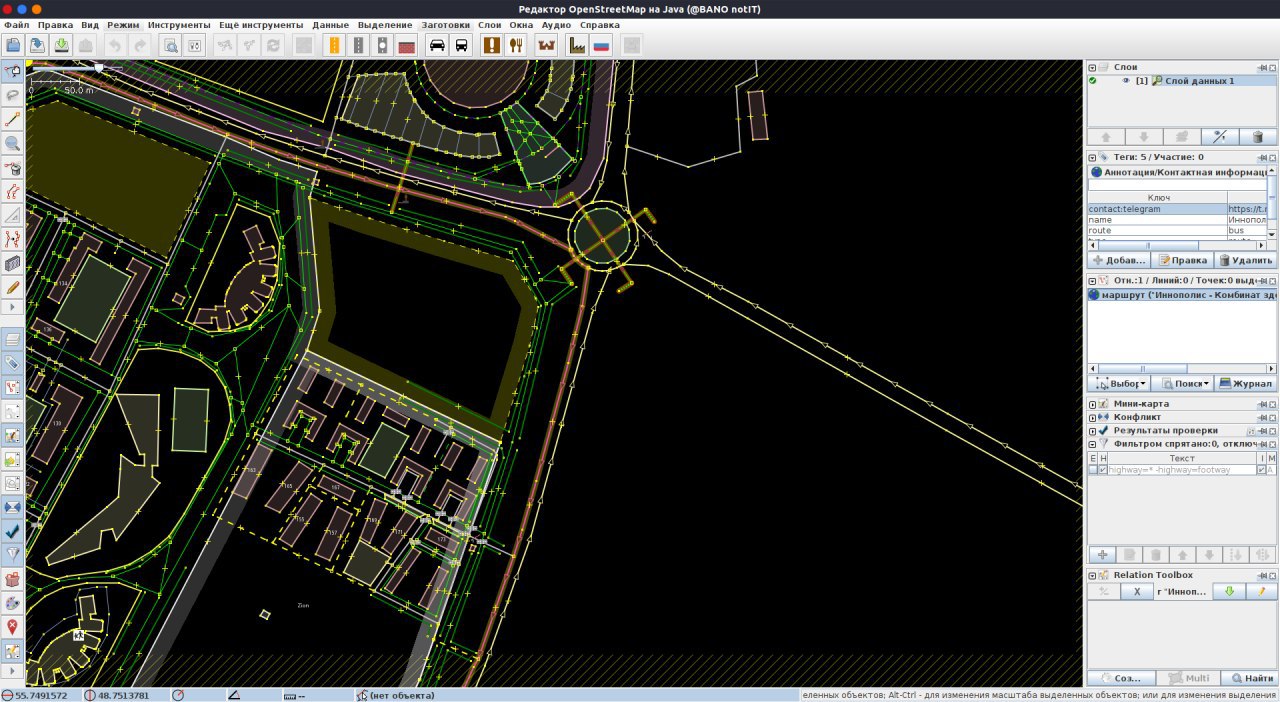1280x702 pixels.
Task: Click the brick wall preset icon
Action: tap(406, 45)
